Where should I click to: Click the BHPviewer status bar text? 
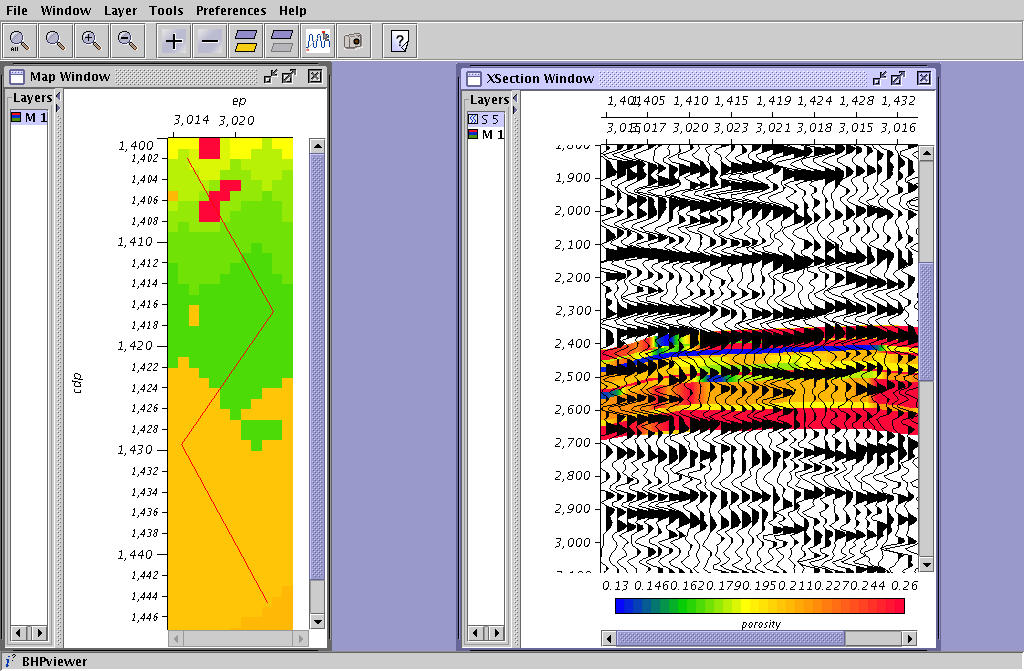pos(54,661)
